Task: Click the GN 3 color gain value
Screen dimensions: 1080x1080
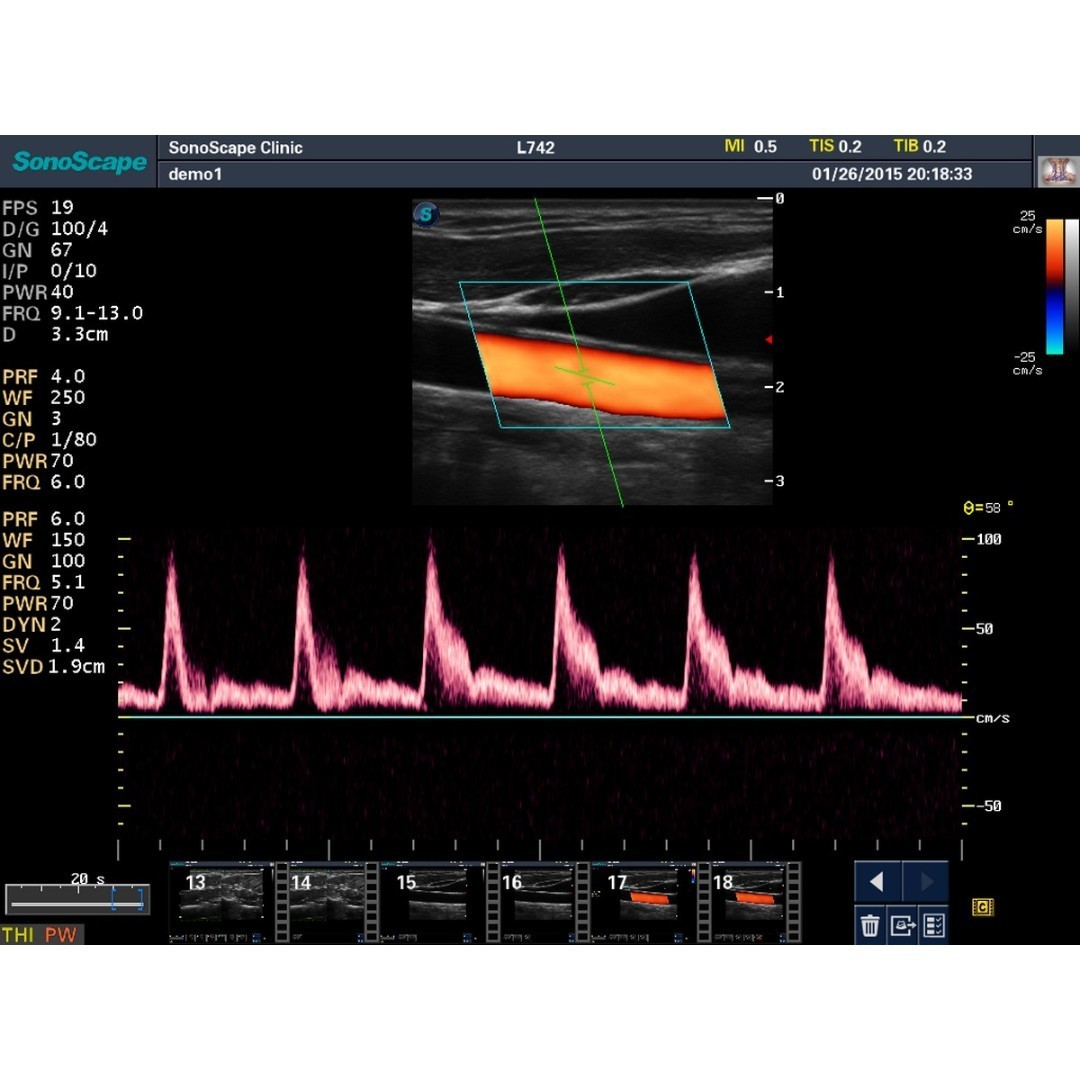Action: [32, 419]
